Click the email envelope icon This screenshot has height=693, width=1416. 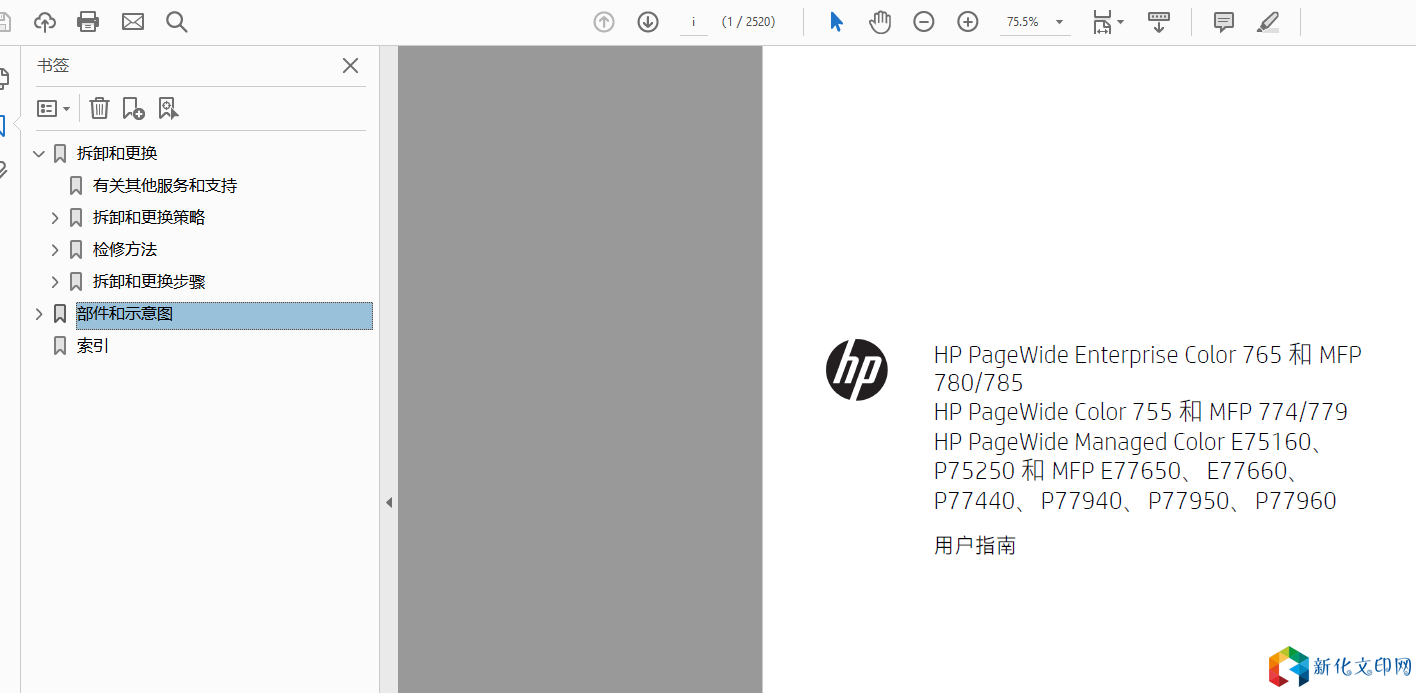coord(133,22)
